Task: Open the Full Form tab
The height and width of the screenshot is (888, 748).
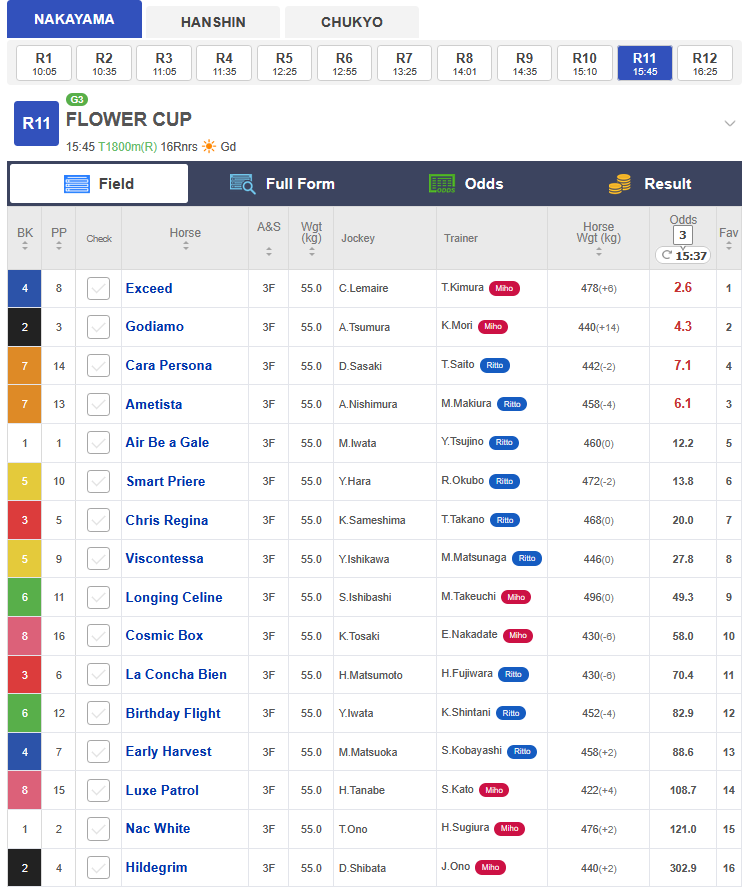Action: (x=282, y=184)
